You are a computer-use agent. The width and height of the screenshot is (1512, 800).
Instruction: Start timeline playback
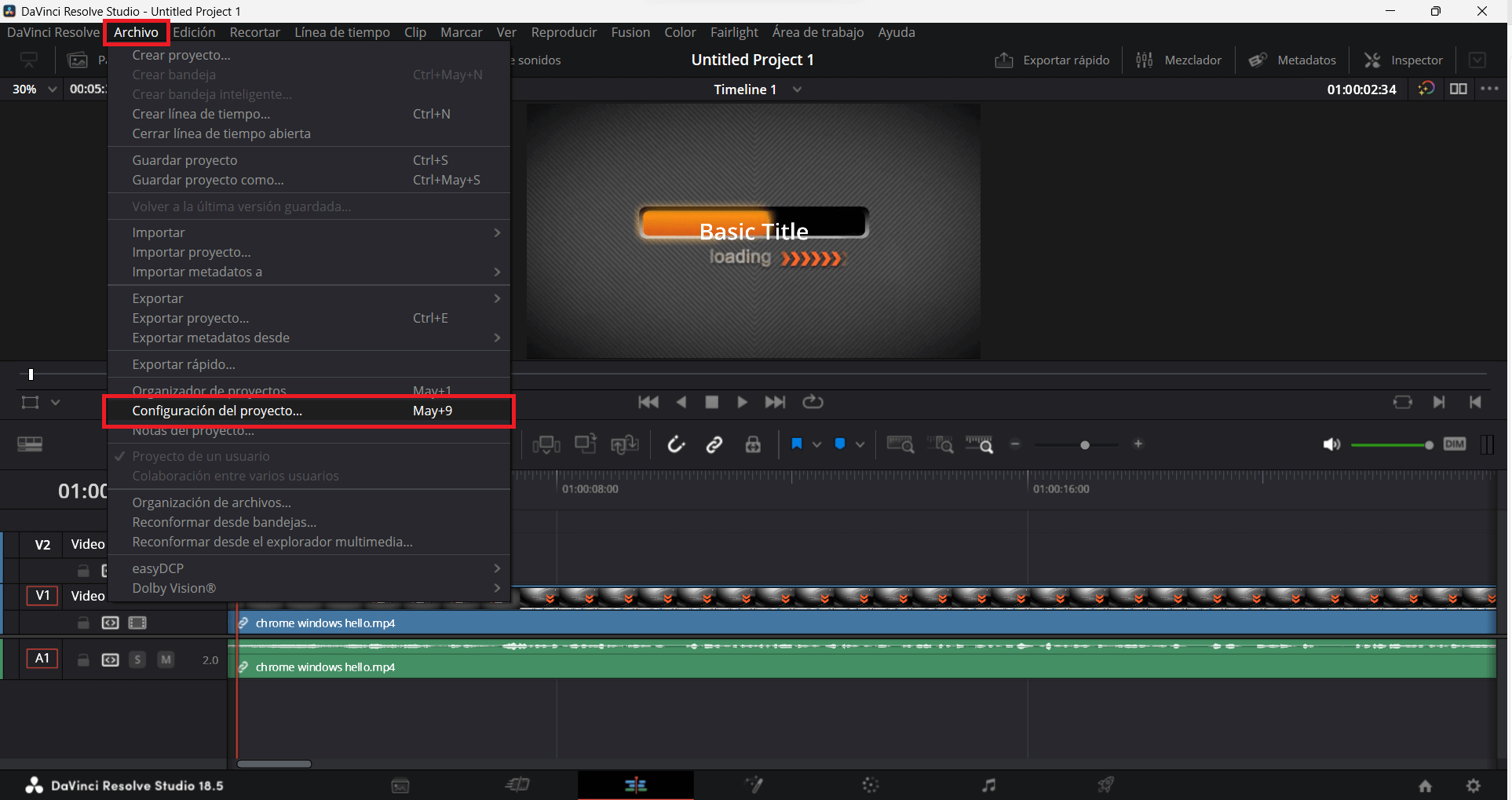pyautogui.click(x=742, y=402)
